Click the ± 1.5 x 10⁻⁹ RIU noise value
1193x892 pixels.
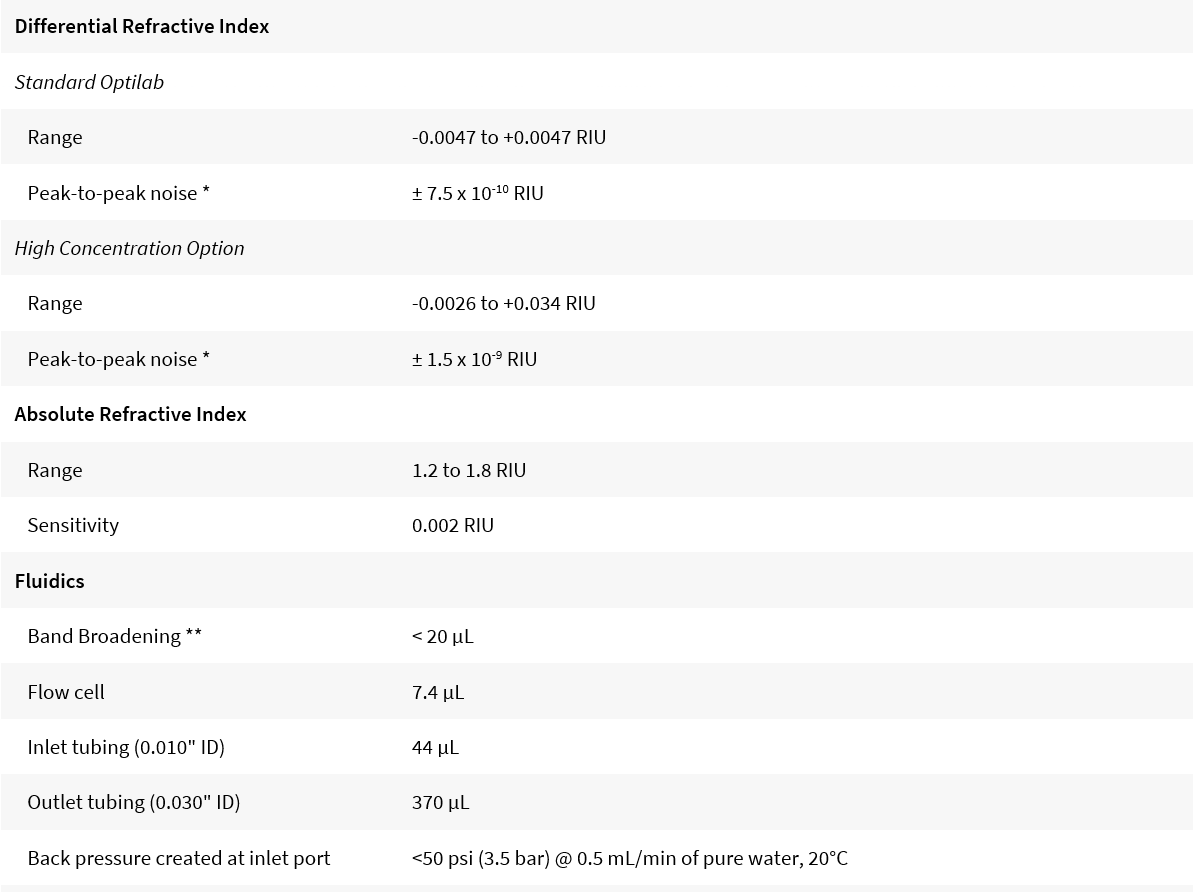coord(474,359)
